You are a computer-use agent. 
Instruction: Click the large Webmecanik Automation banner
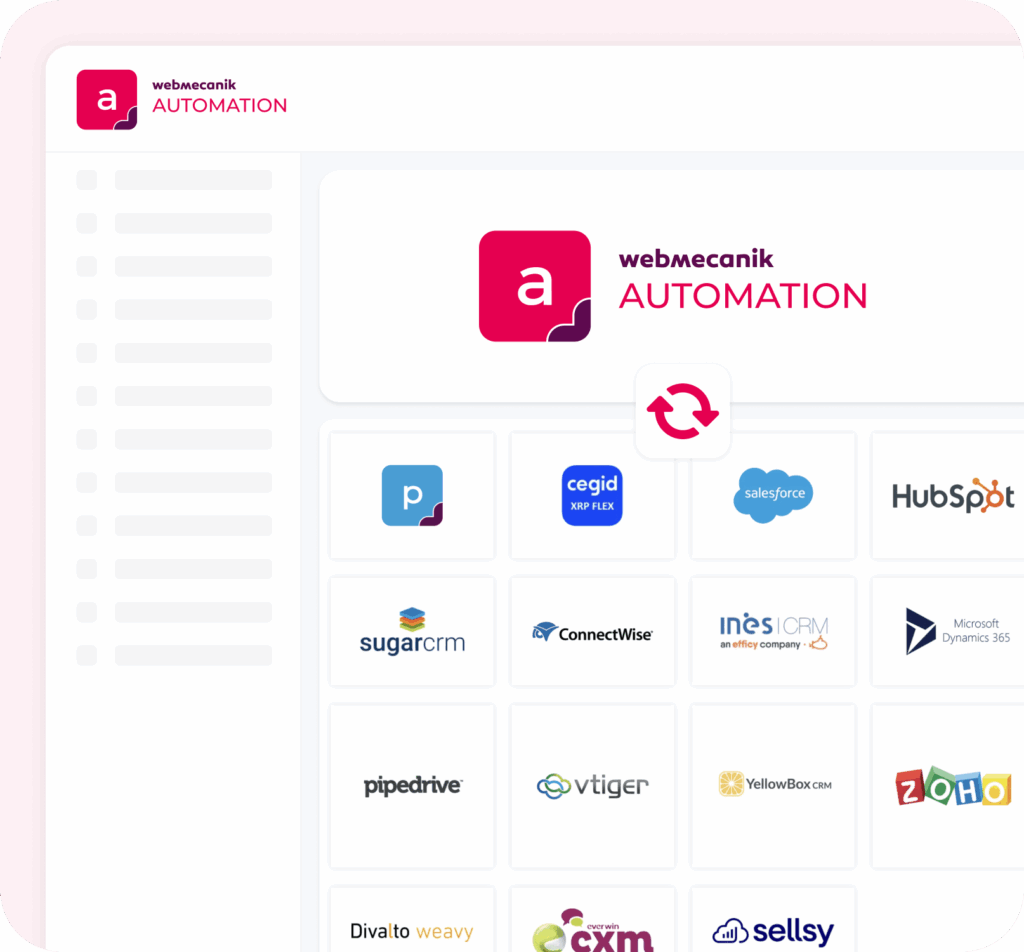click(x=673, y=286)
